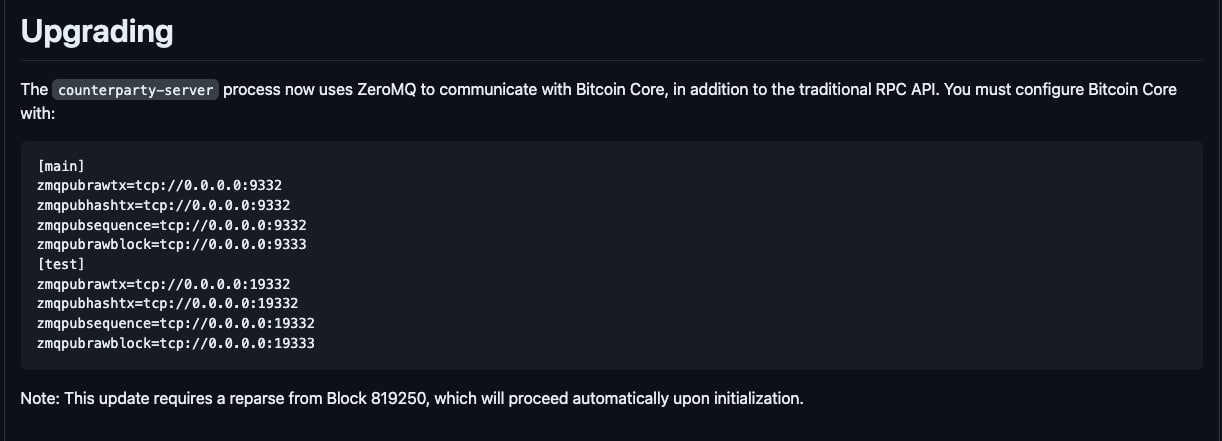This screenshot has width=1222, height=441.
Task: Click the zmqpubrawtx line with port 9332
Action: [x=159, y=186]
